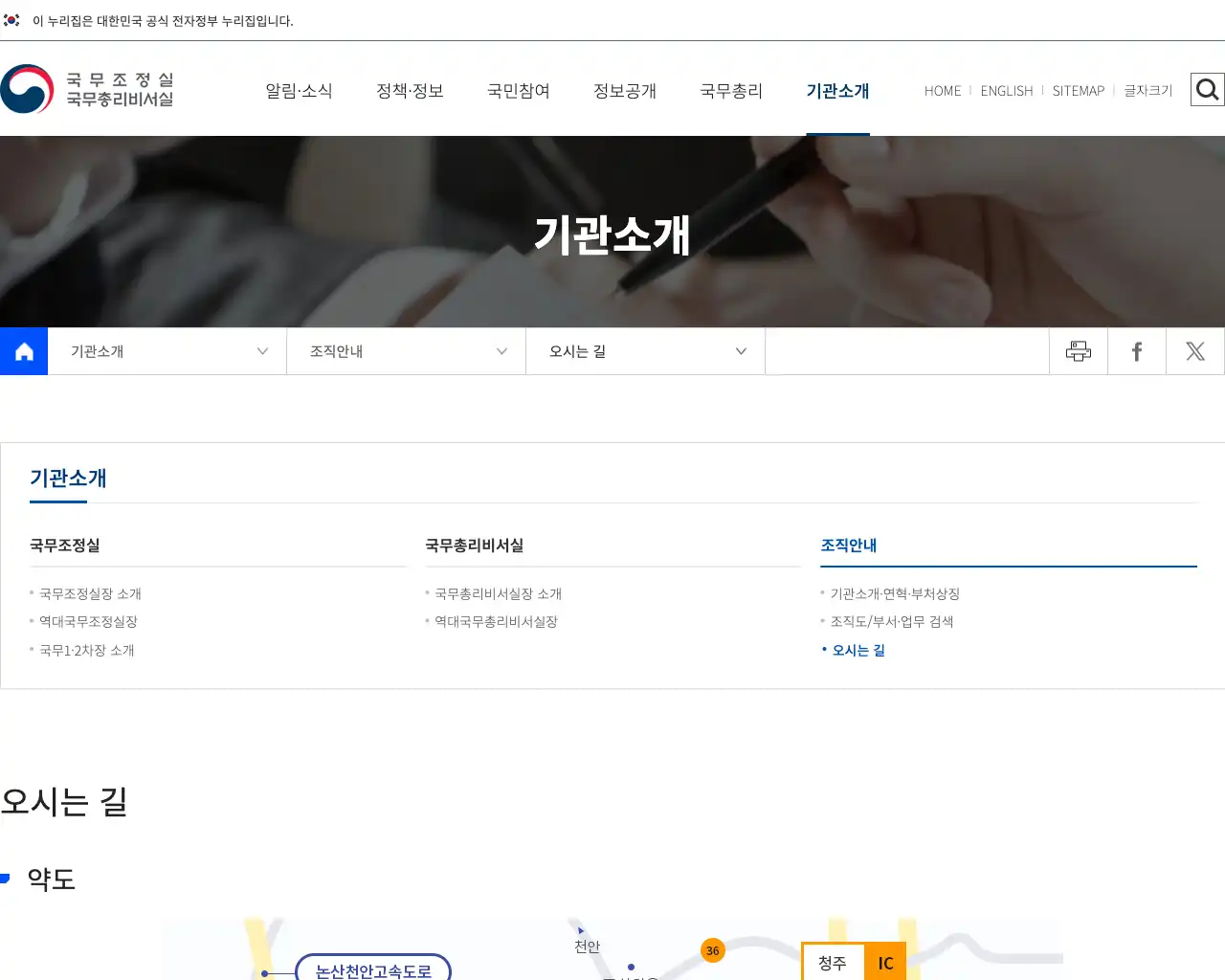Go to home via blue house icon
Viewport: 1225px width, 980px height.
[x=24, y=351]
